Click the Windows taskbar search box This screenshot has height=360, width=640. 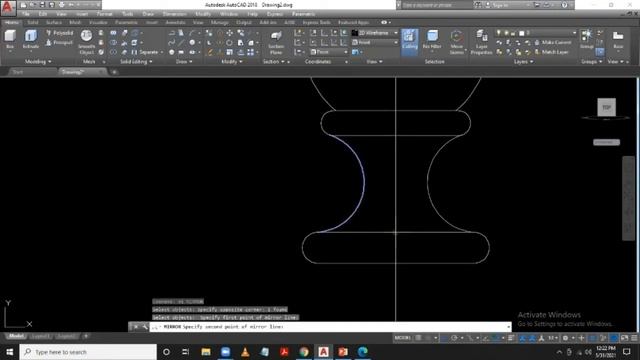coord(88,352)
